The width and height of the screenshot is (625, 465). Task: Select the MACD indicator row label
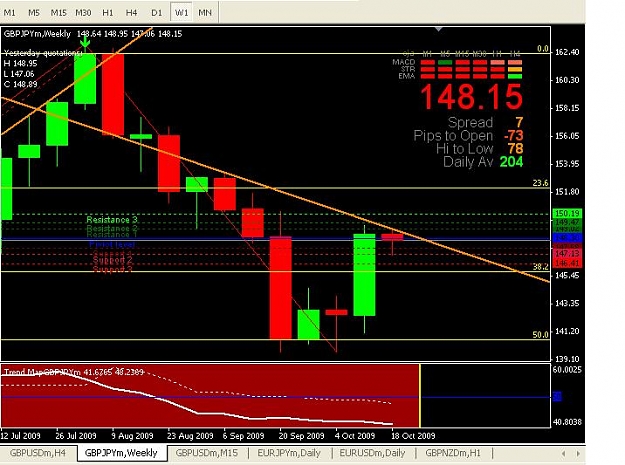(x=404, y=62)
